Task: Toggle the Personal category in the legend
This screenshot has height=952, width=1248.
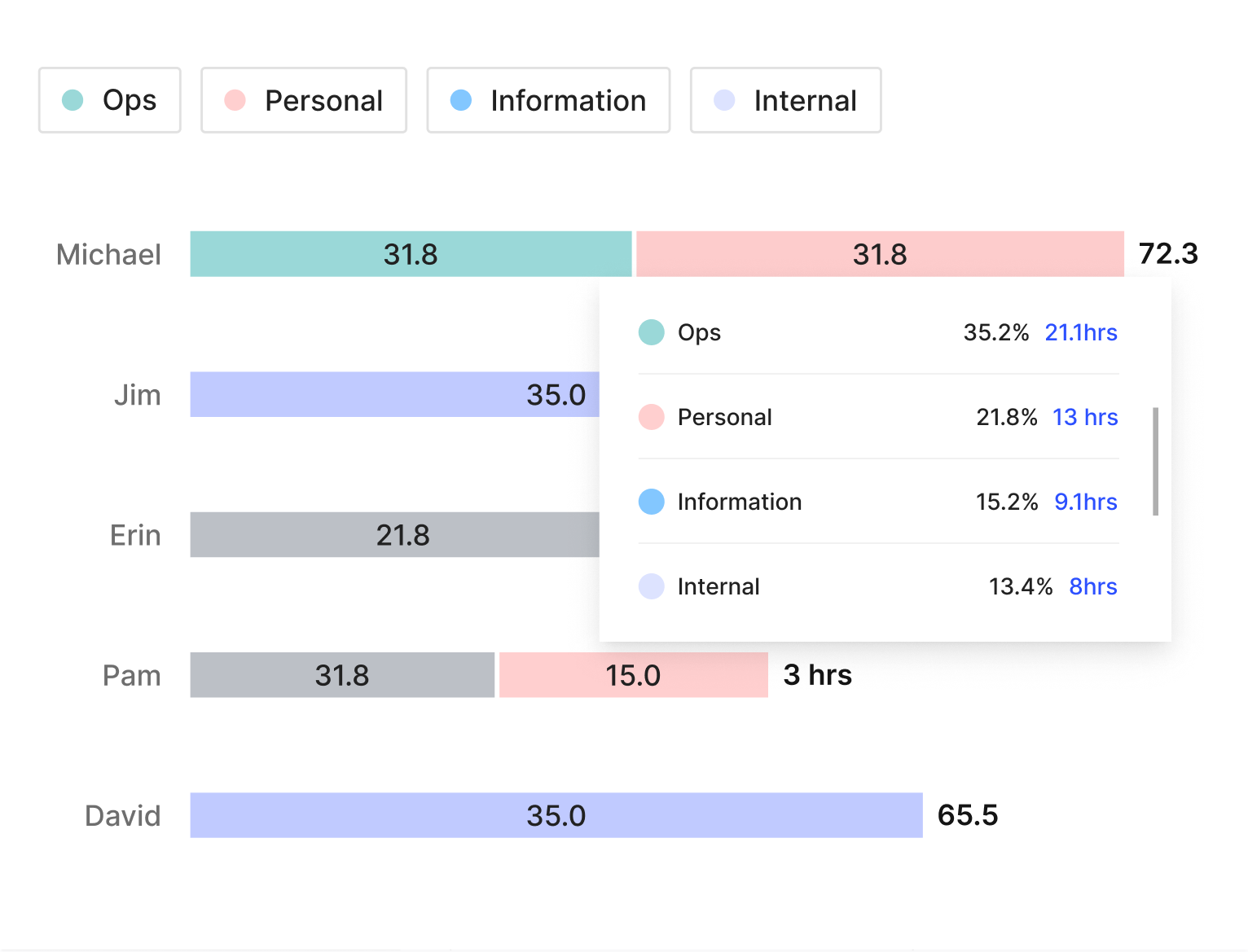Action: (x=303, y=100)
